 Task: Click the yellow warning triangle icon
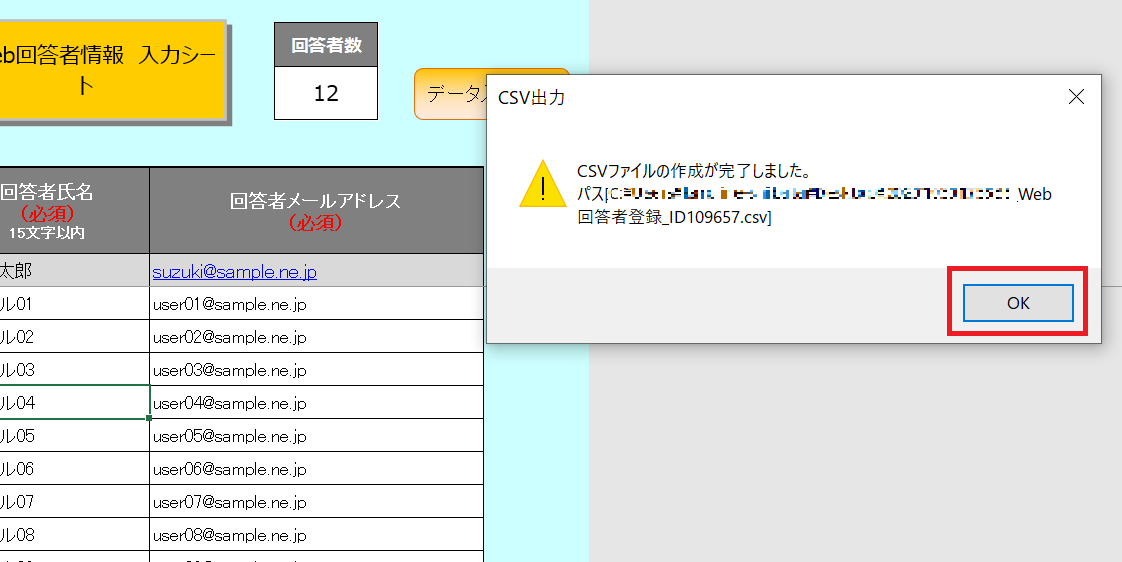[542, 184]
